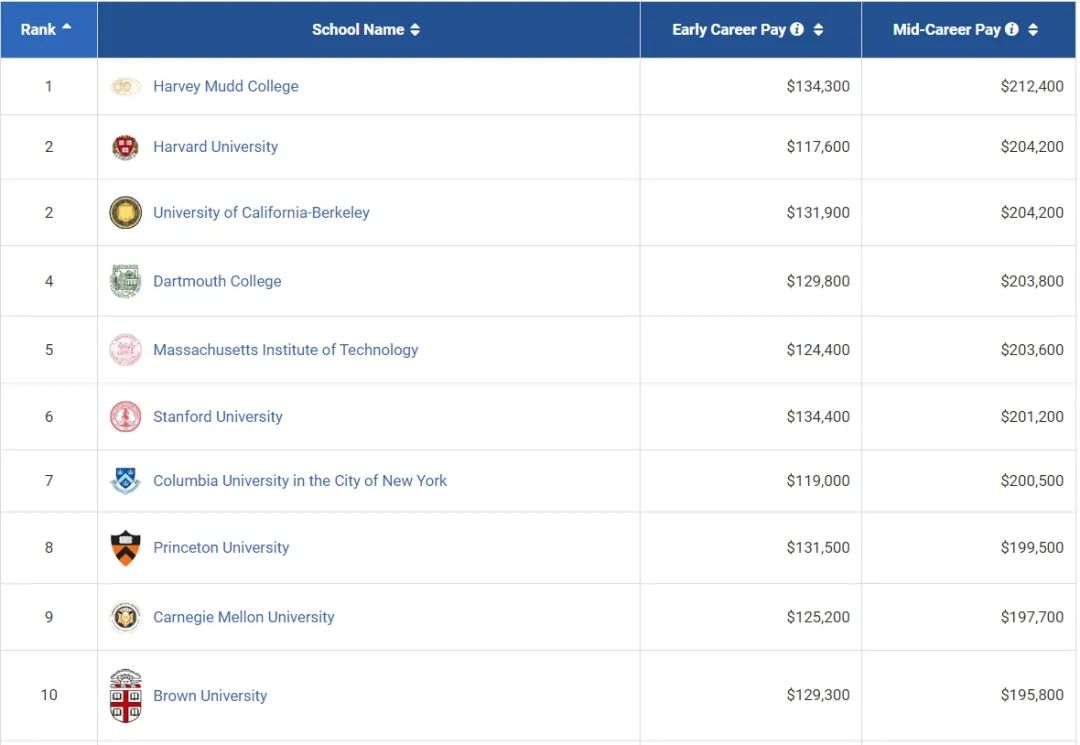The image size is (1080, 745).
Task: Click rank number 7 for Columbia
Action: pos(49,481)
